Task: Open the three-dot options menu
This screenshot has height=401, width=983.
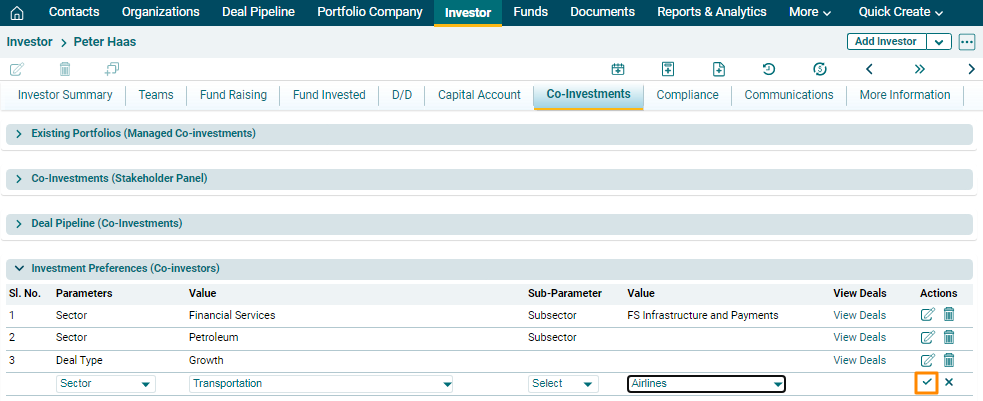Action: [x=966, y=42]
